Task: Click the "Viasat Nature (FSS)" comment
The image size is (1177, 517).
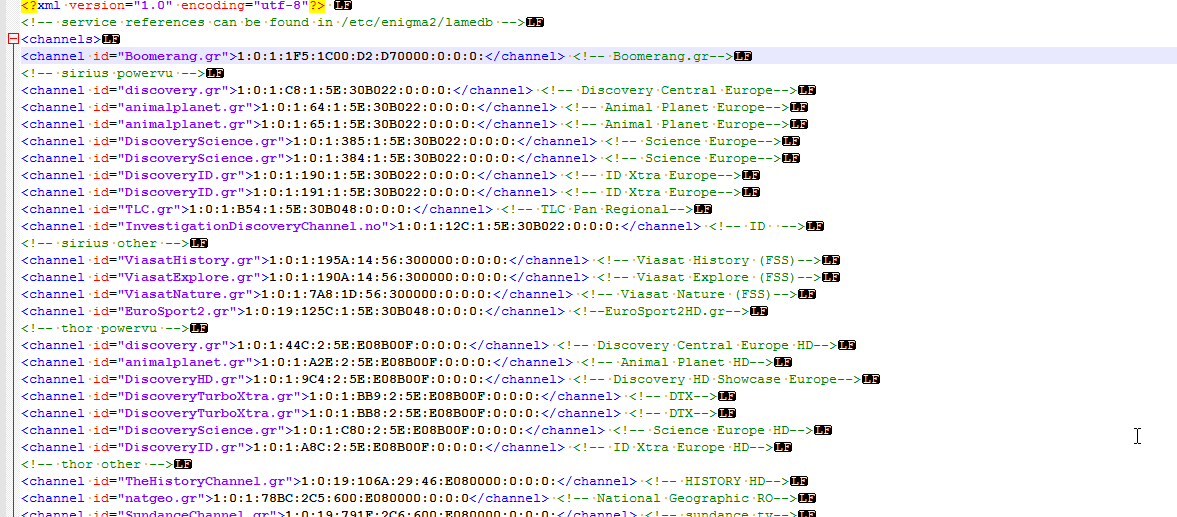Action: [x=688, y=294]
